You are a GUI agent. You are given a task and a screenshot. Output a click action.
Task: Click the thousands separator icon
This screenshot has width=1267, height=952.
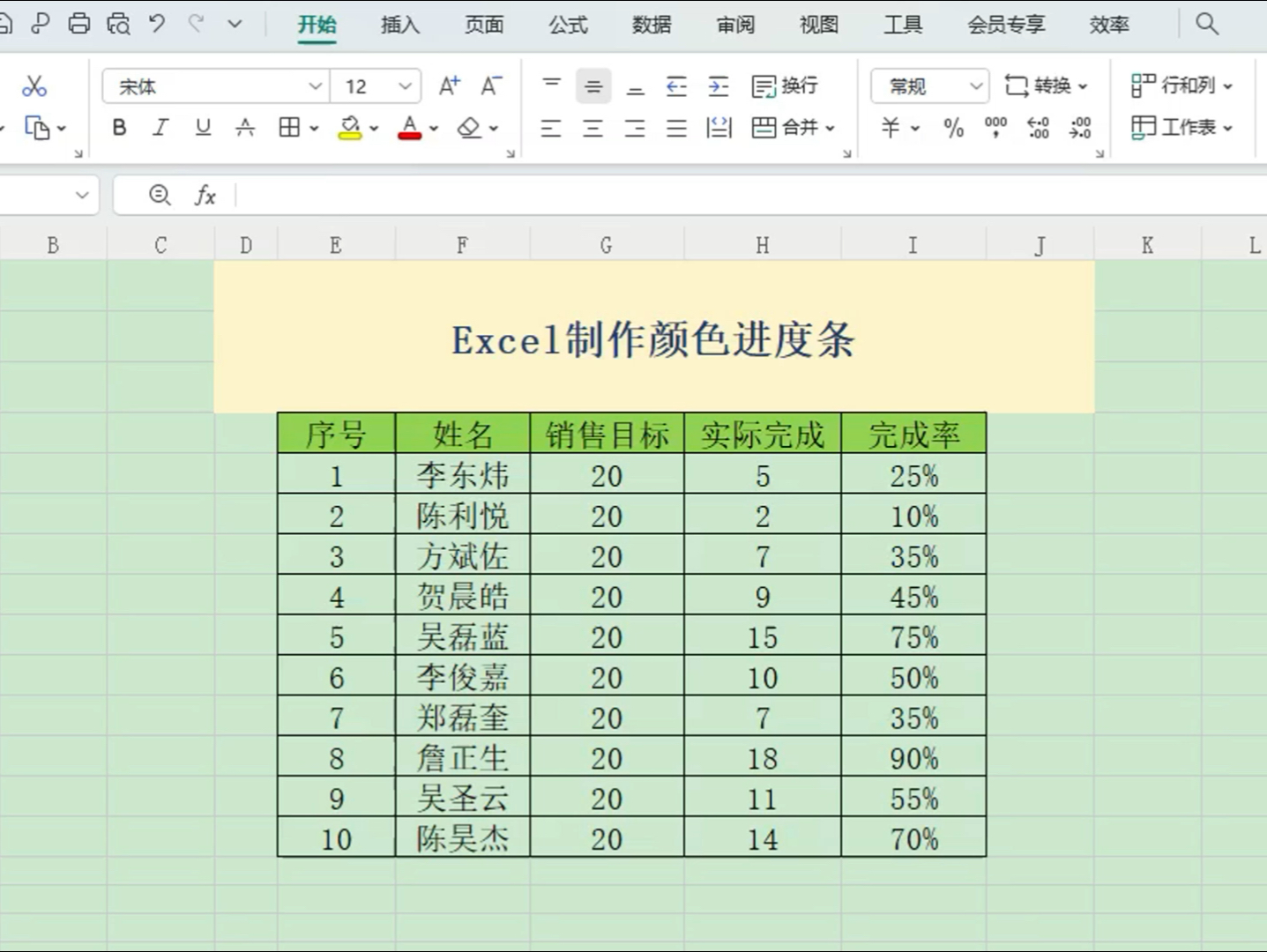pyautogui.click(x=995, y=128)
